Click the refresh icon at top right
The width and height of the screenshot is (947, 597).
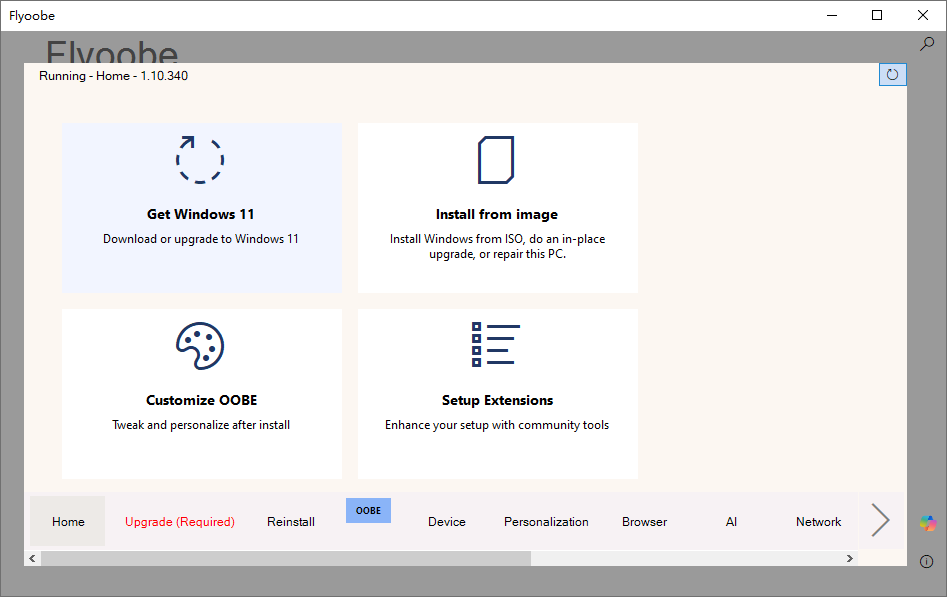pos(892,75)
